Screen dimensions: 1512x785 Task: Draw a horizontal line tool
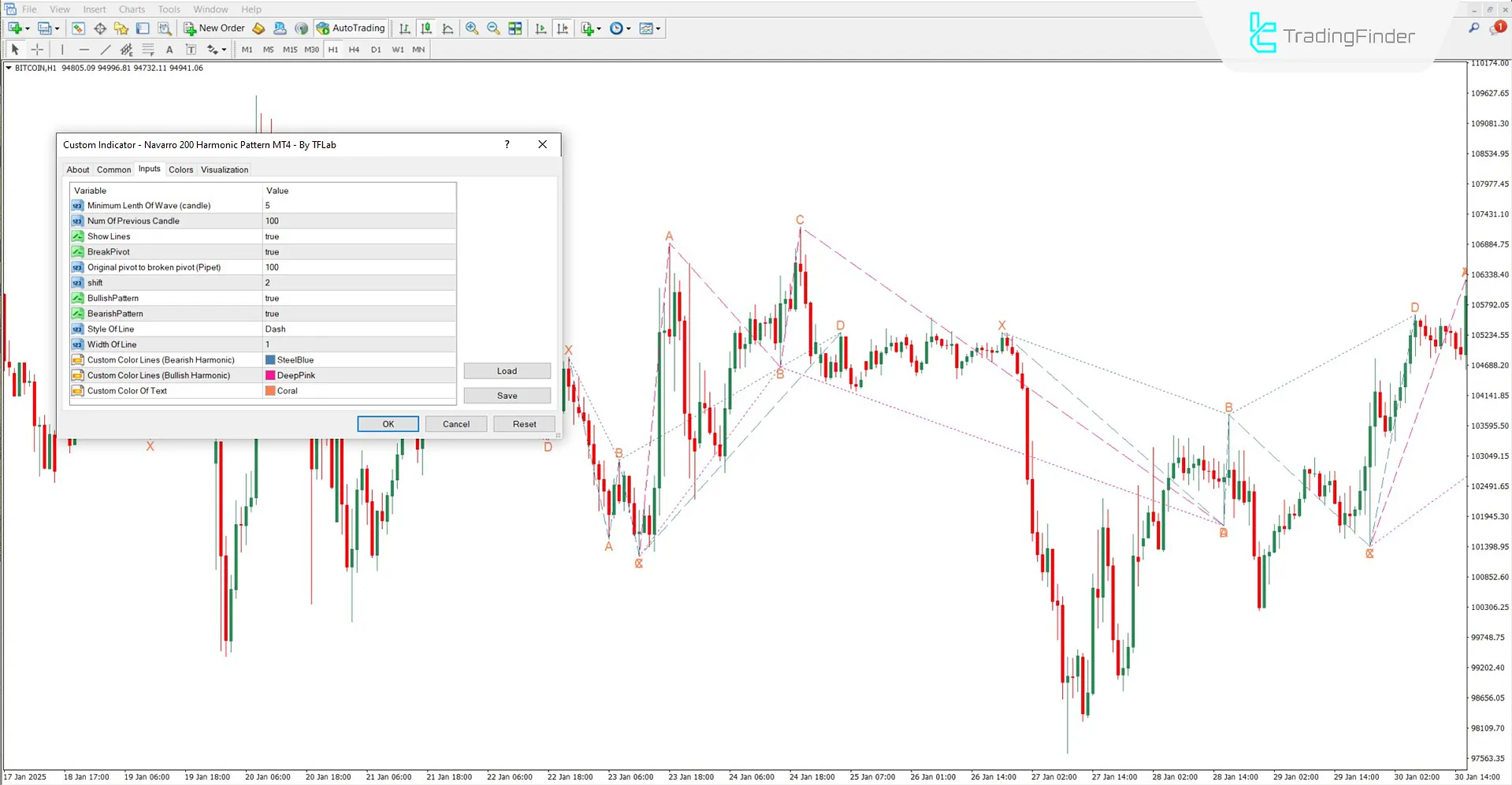point(84,50)
